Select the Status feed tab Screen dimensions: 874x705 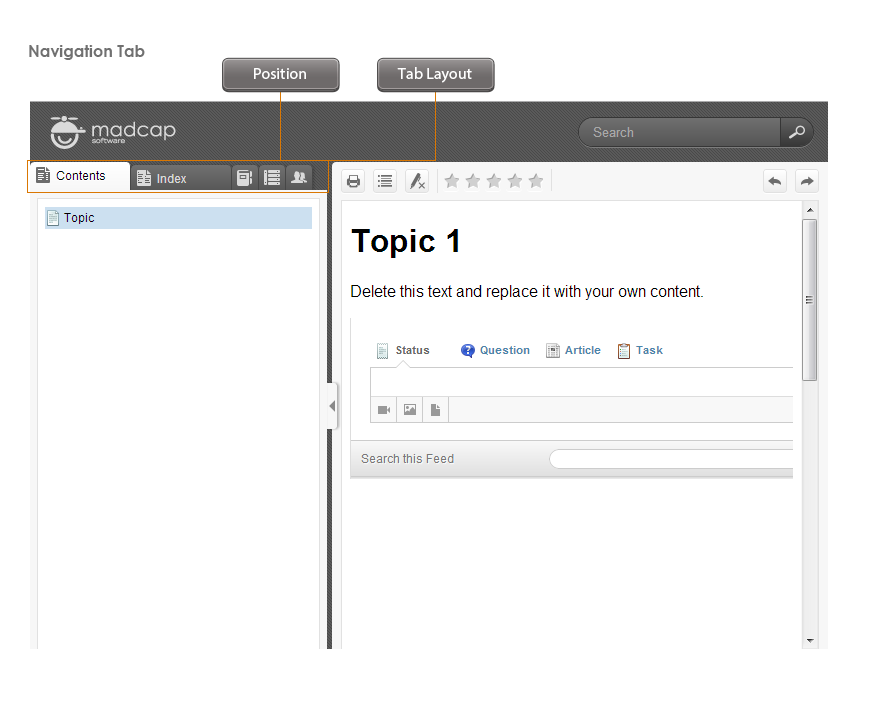click(x=404, y=351)
